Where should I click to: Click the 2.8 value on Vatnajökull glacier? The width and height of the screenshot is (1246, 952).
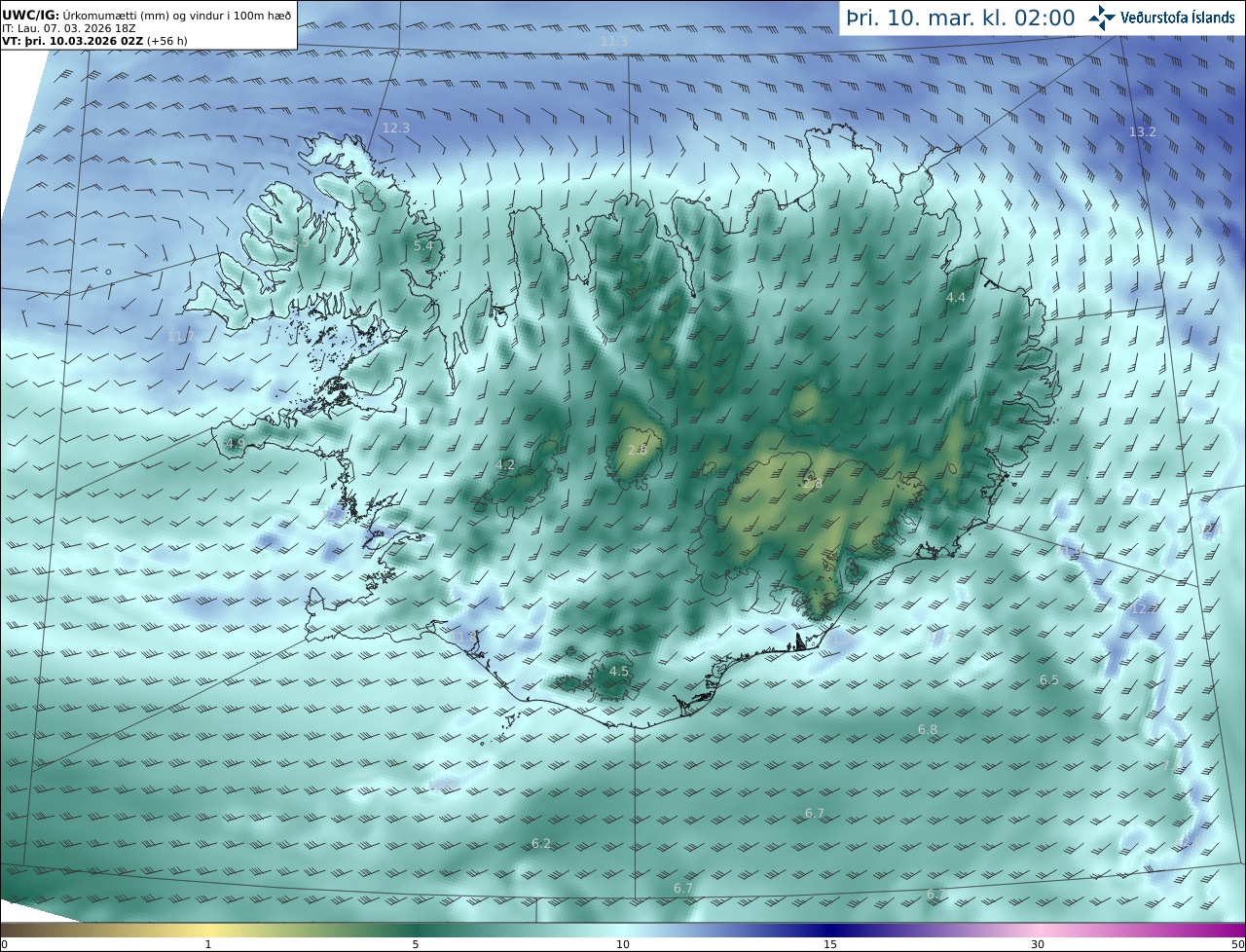812,484
